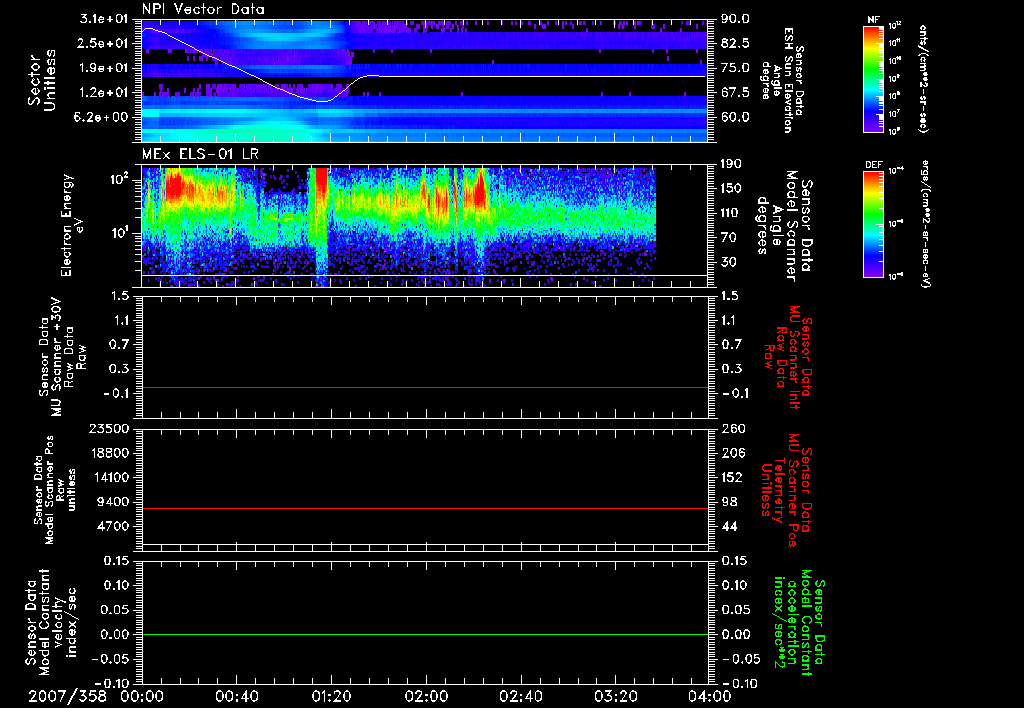Click the '00:40' time tick label
The height and width of the screenshot is (708, 1024).
coord(236,696)
